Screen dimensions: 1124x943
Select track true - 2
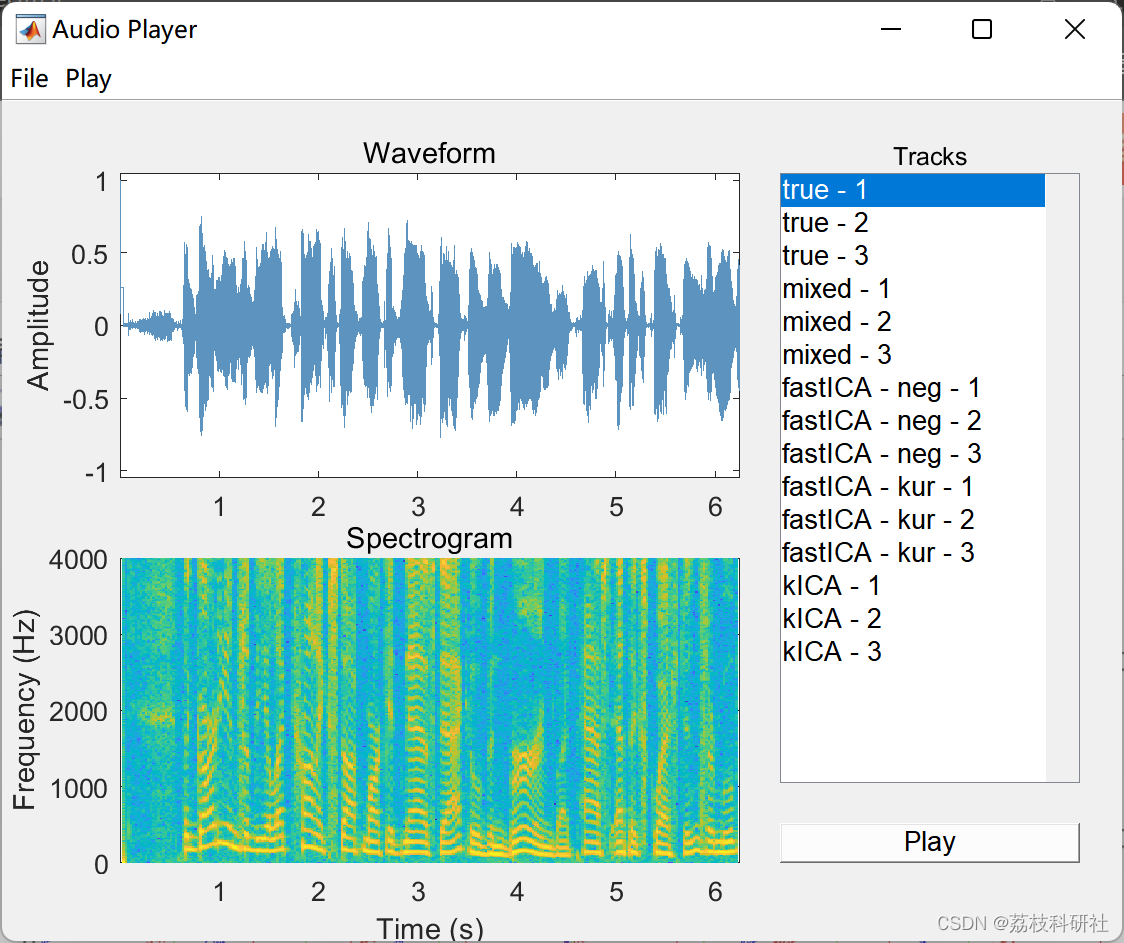point(913,223)
